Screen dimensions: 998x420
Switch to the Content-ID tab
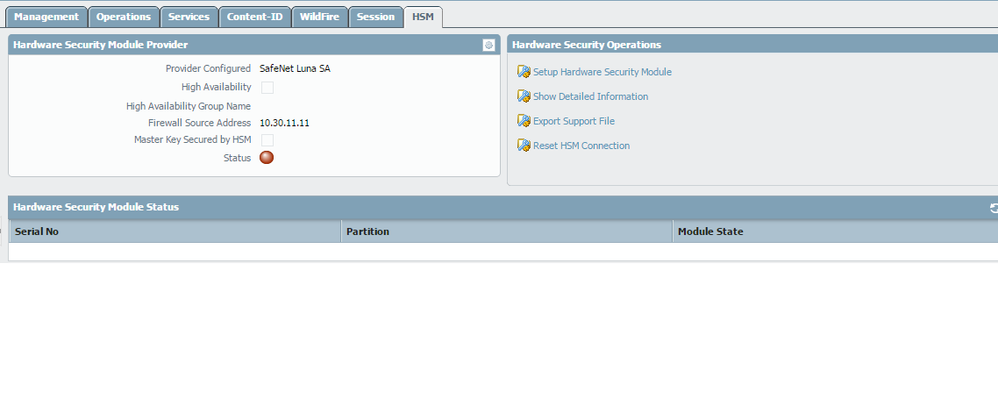click(x=255, y=17)
